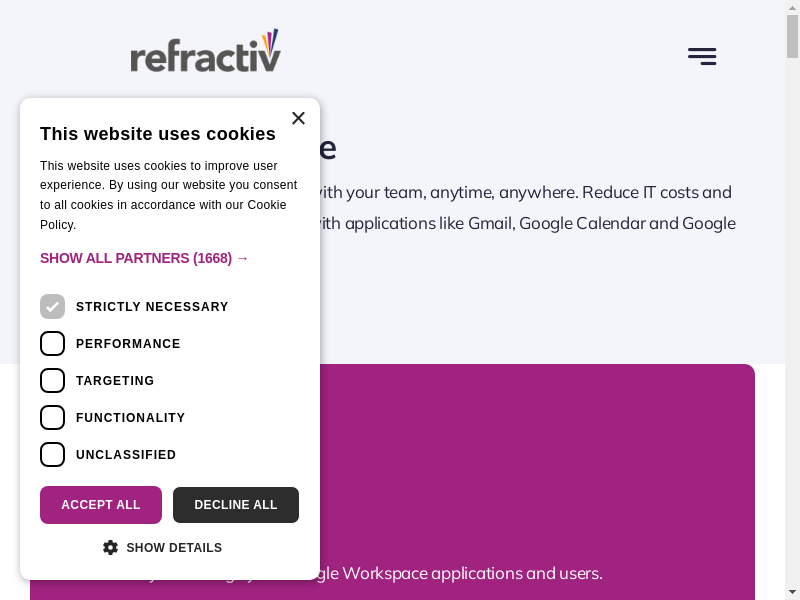Expand Show Details for cookies
The width and height of the screenshot is (800, 600).
coord(174,548)
